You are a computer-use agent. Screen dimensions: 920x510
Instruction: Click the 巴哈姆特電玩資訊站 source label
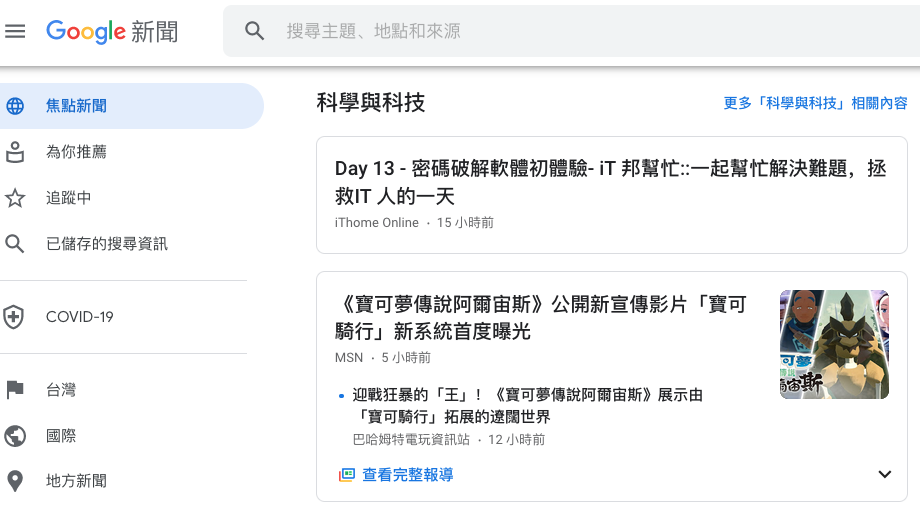pyautogui.click(x=411, y=440)
